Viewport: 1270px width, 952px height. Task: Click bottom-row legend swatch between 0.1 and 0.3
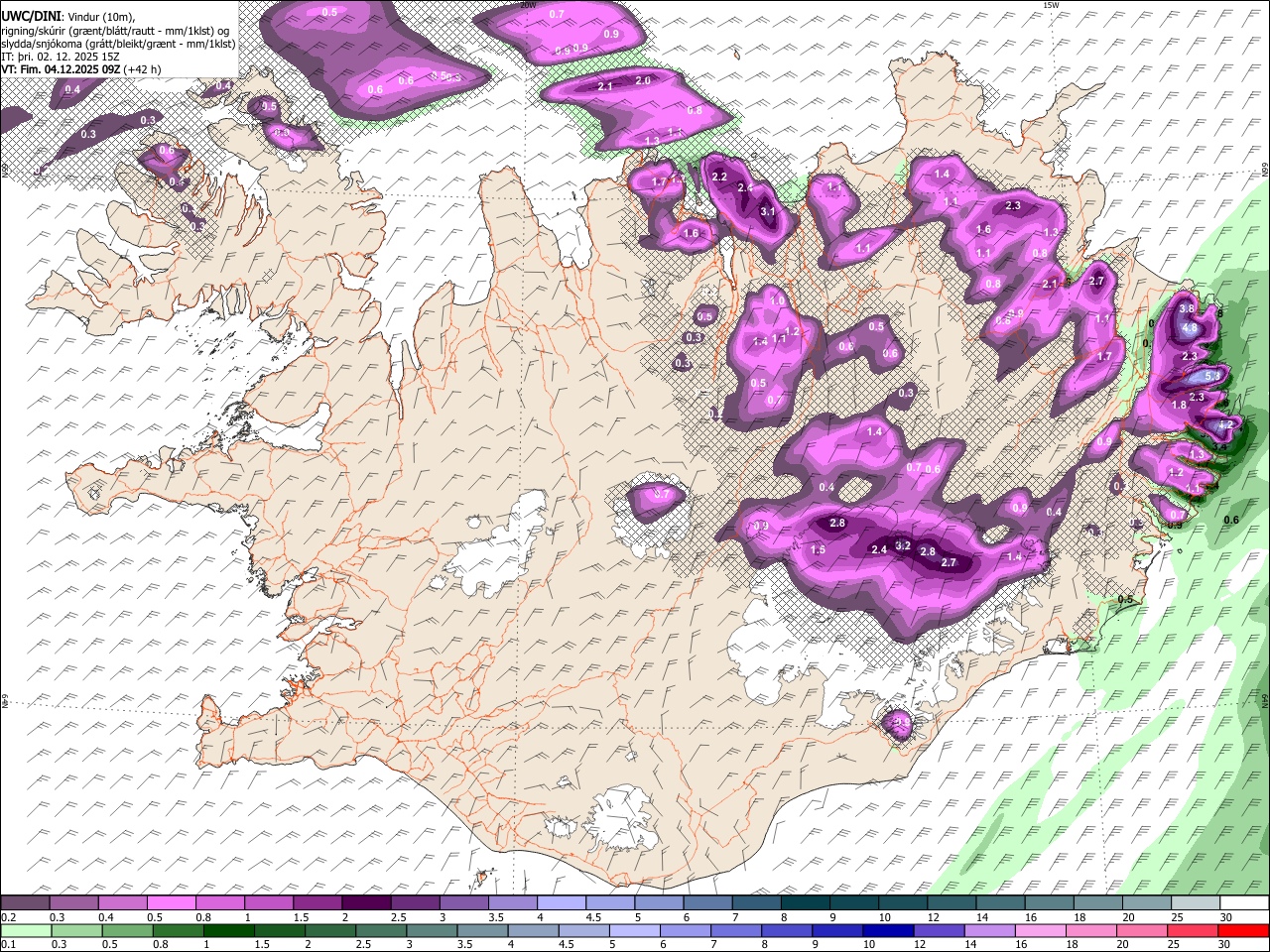(x=25, y=930)
